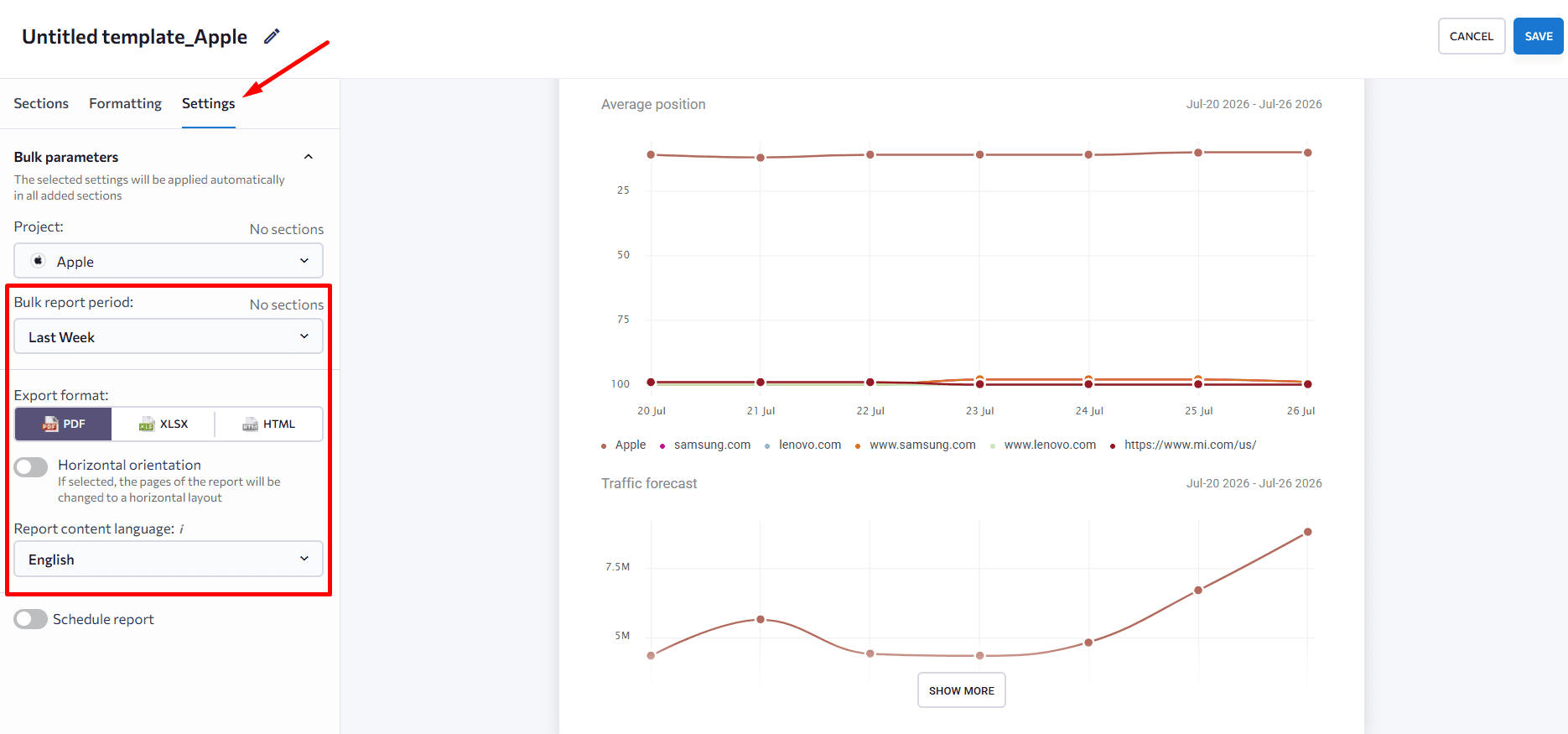Viewport: 1568px width, 734px height.
Task: Click the 20 Jul axis label on Average position
Action: coord(652,411)
